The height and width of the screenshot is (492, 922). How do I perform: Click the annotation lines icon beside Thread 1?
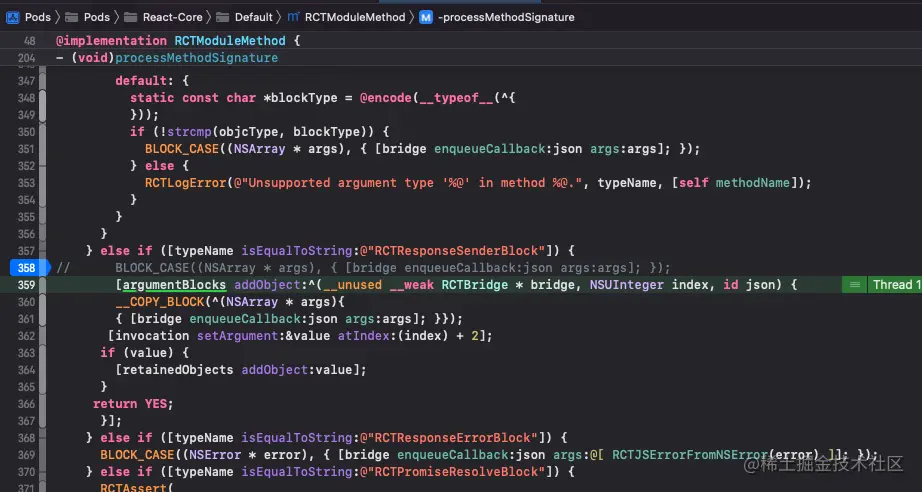point(854,285)
